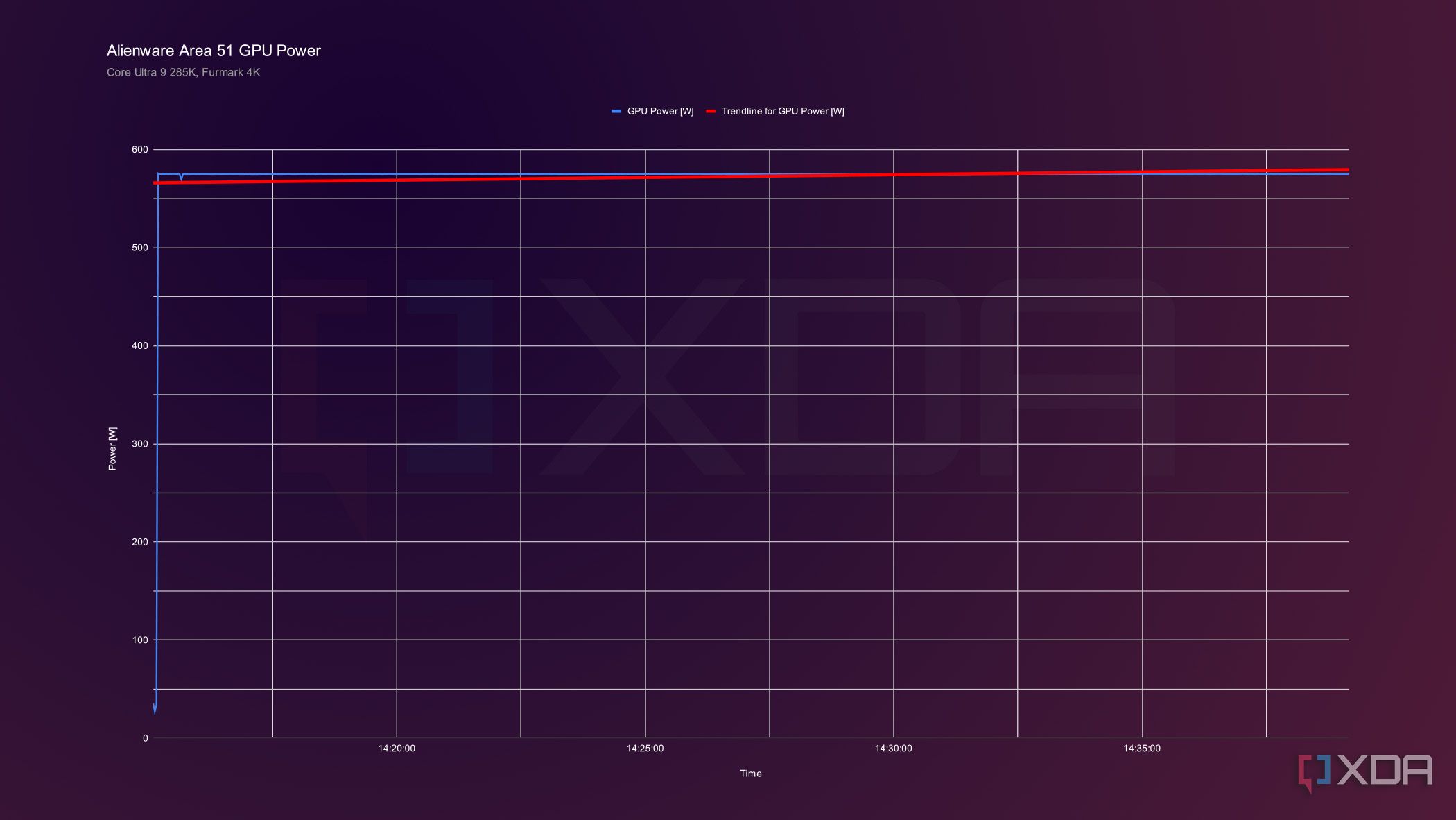Click the red Trendline legend swatch
This screenshot has width=1456, height=820.
pos(711,111)
